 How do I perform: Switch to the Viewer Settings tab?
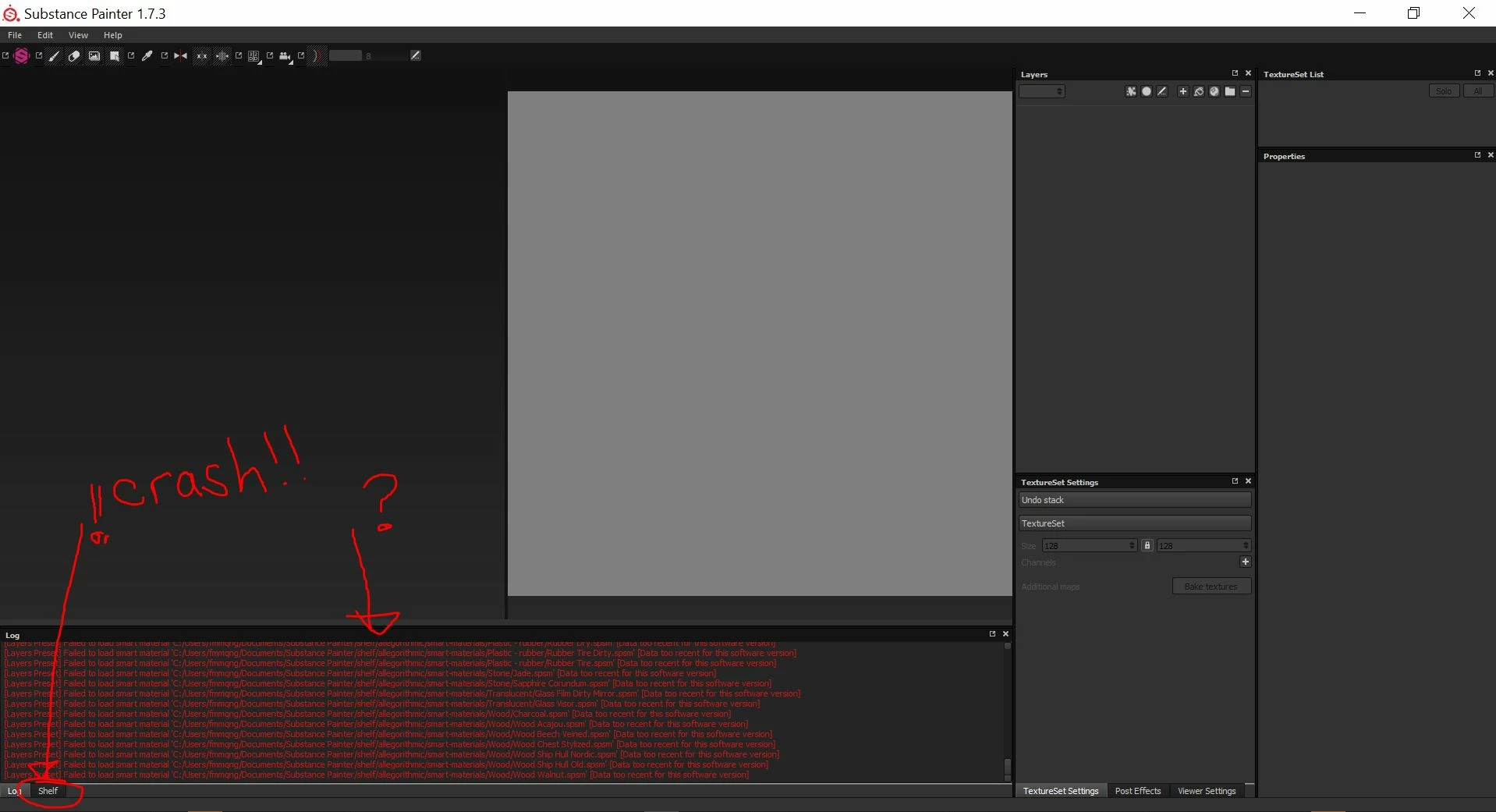point(1207,791)
